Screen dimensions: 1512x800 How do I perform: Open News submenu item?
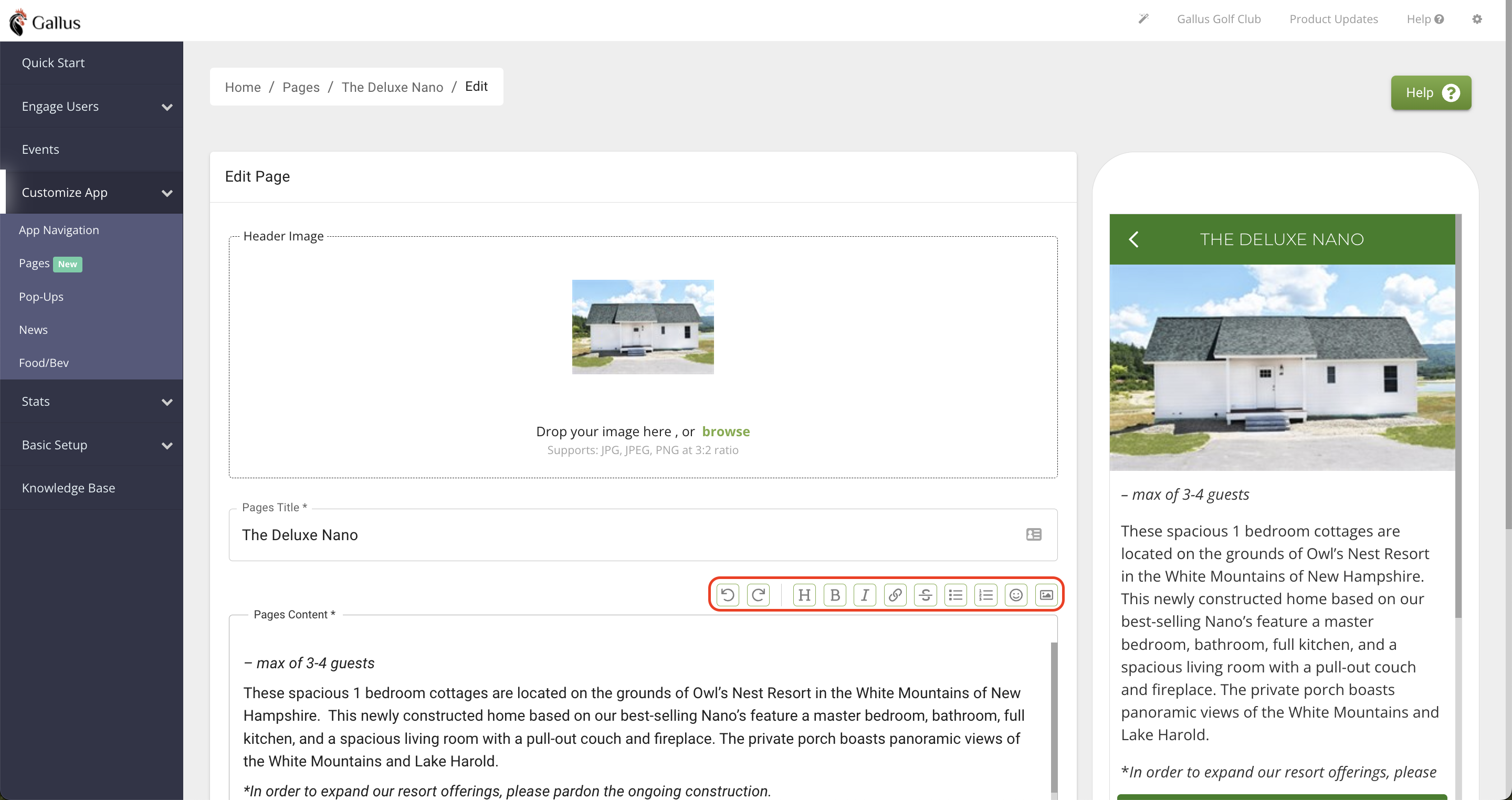point(33,329)
